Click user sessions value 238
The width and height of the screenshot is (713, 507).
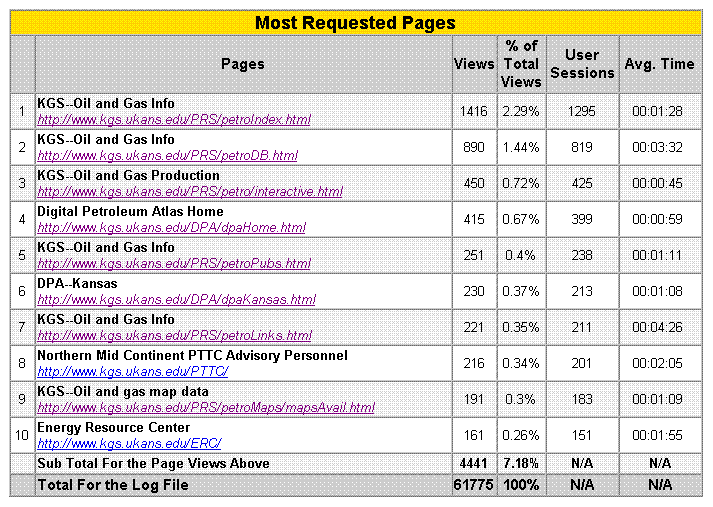pyautogui.click(x=582, y=255)
